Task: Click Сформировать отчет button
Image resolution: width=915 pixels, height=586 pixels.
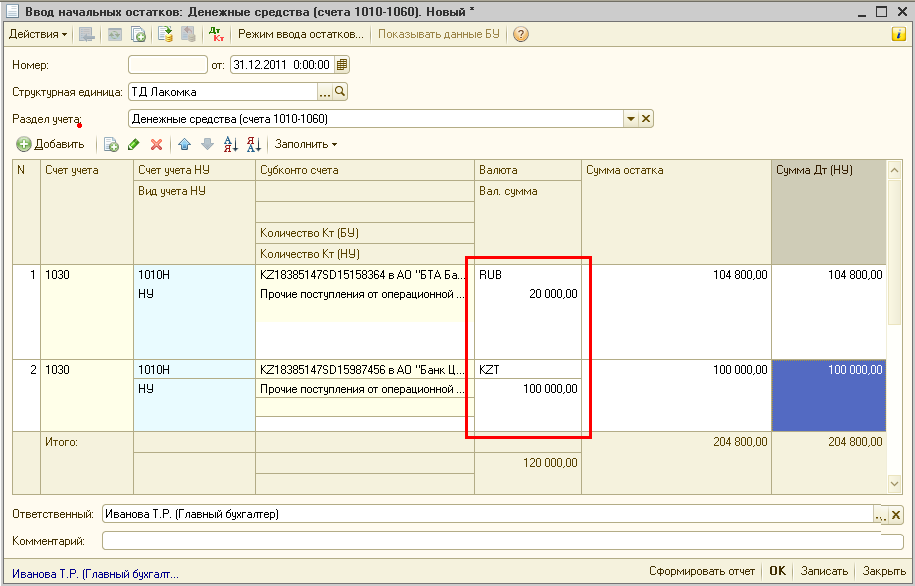Action: (701, 571)
